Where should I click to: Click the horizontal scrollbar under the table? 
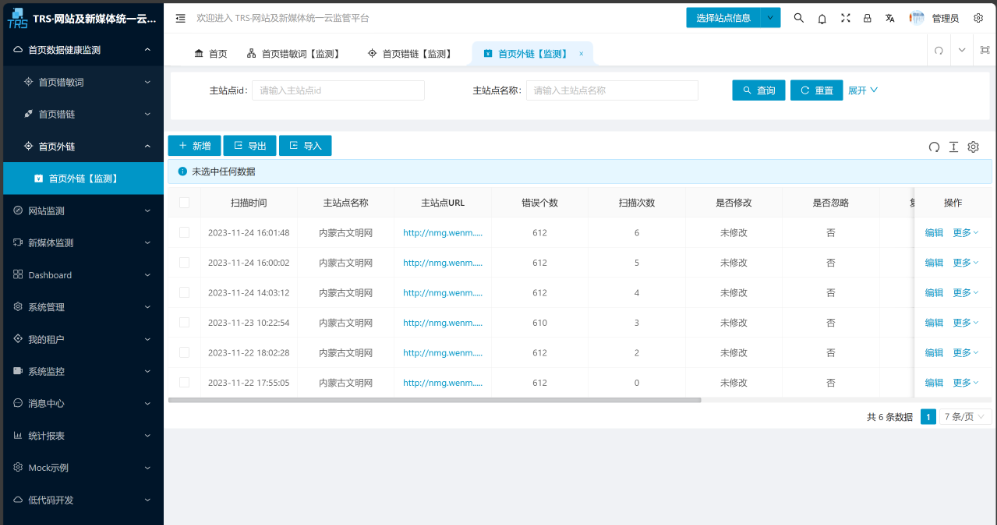435,400
